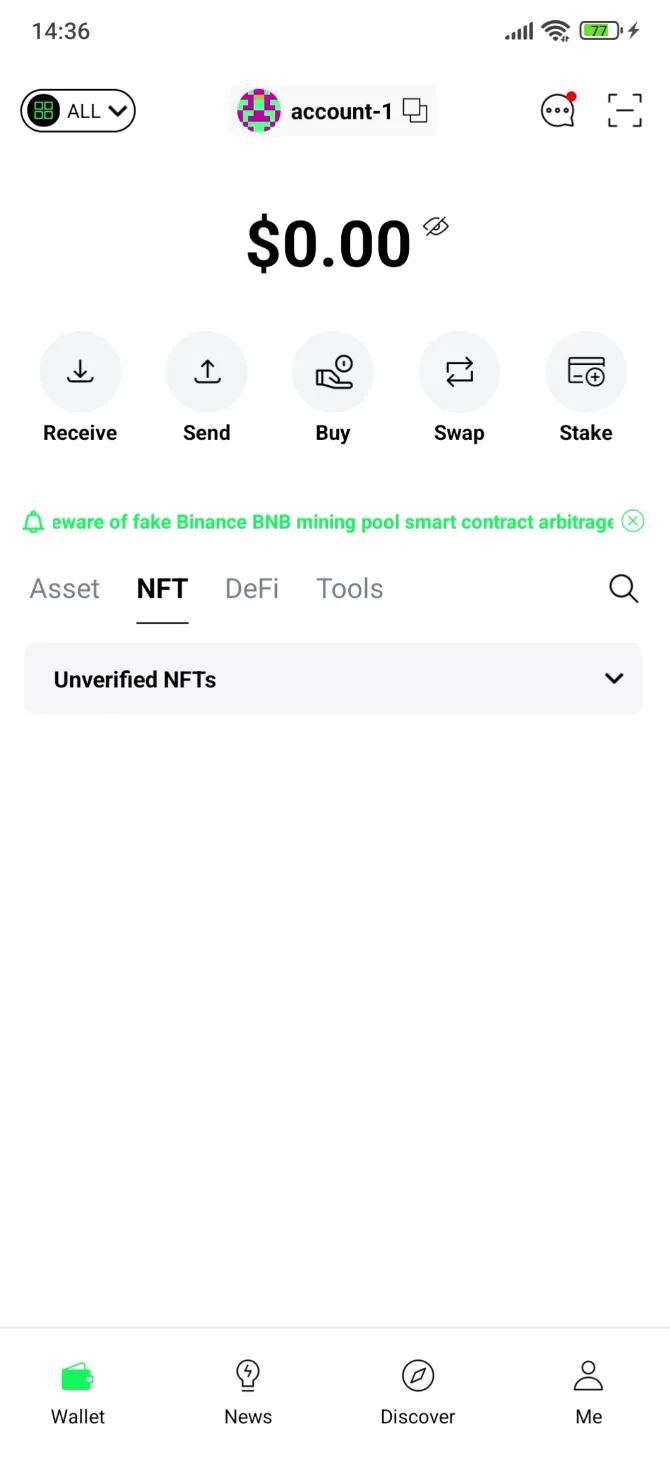670x1460 pixels.
Task: Open the Buy crypto icon
Action: (333, 372)
